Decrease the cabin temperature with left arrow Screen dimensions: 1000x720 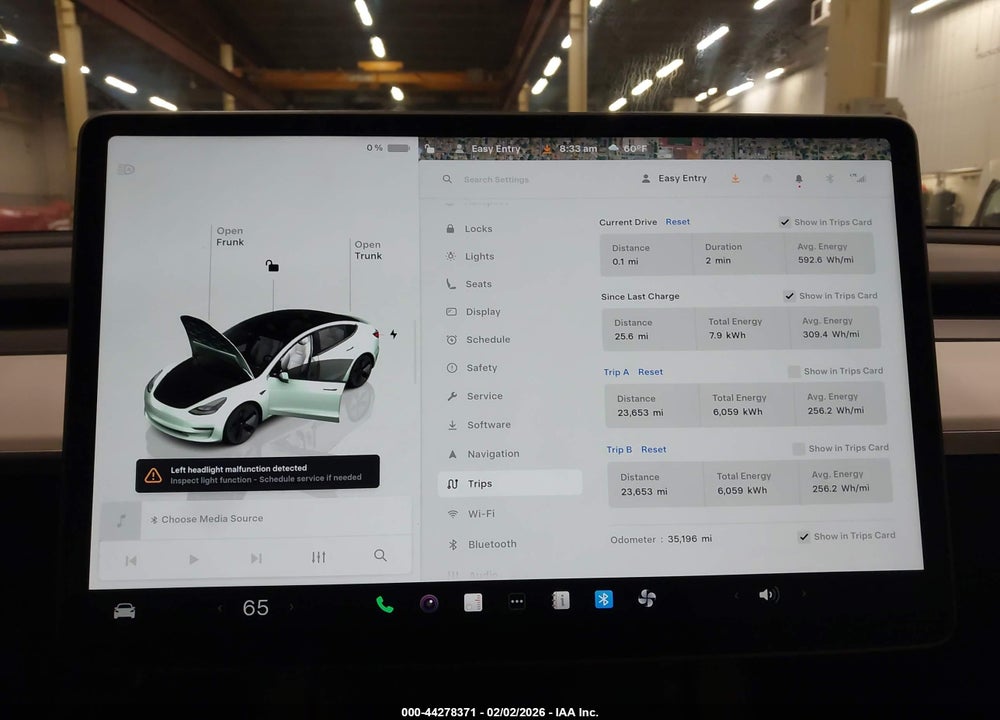coord(220,608)
